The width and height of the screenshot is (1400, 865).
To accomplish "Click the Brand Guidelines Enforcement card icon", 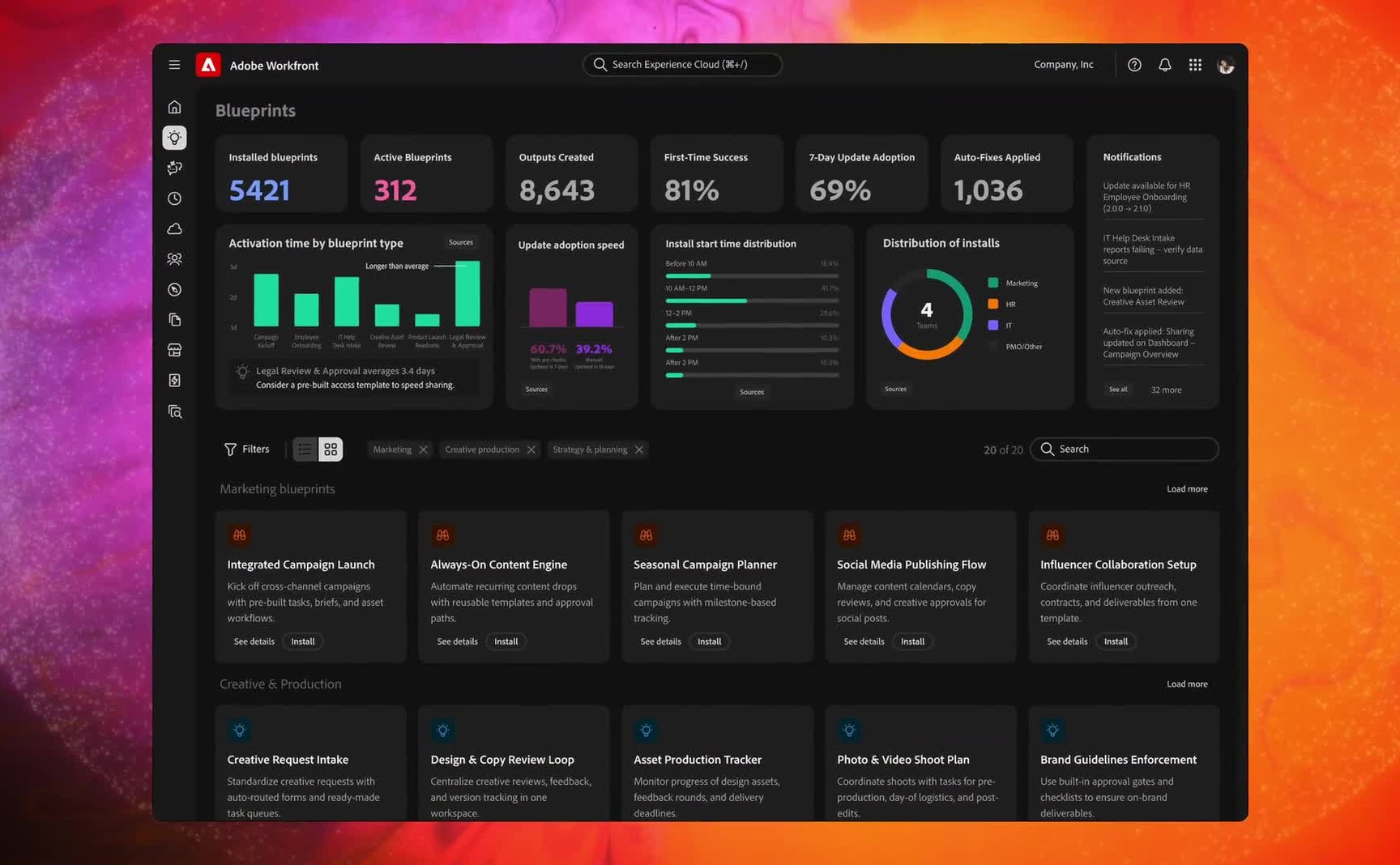I will 1052,731.
